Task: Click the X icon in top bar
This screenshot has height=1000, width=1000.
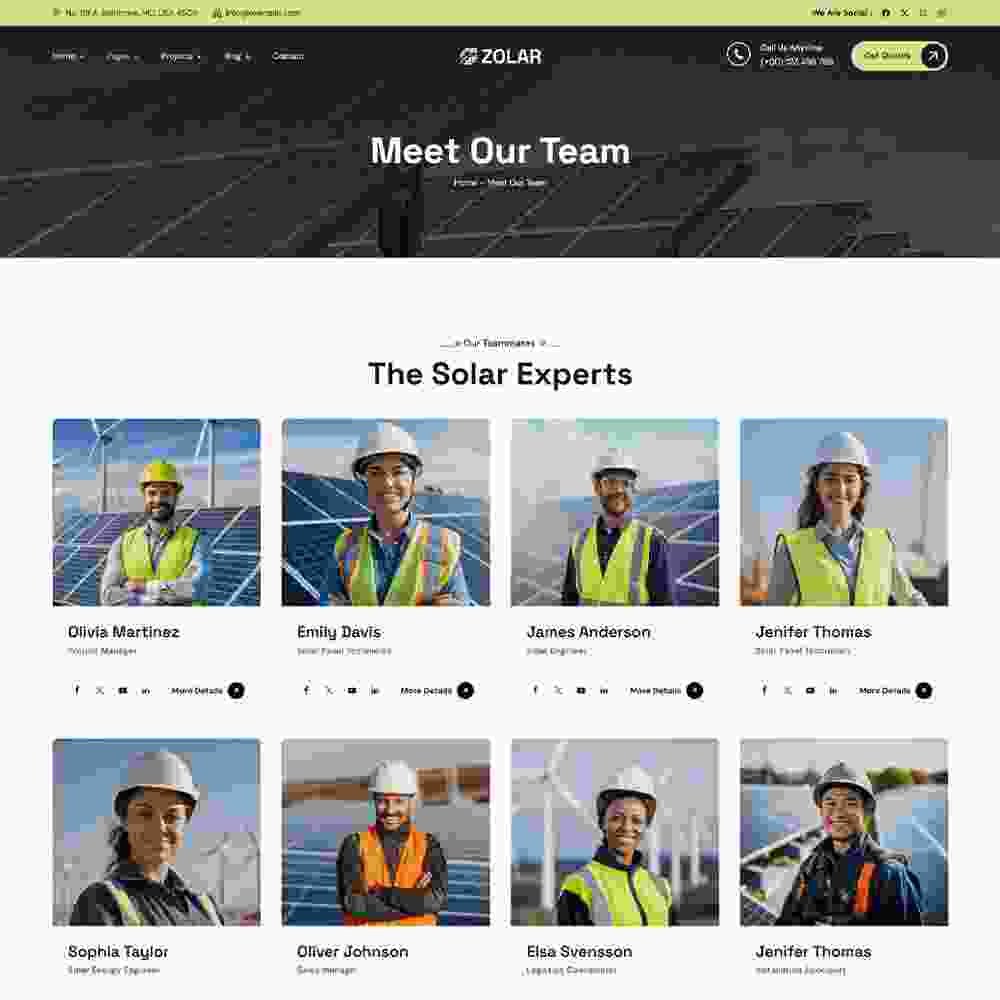Action: (x=905, y=12)
